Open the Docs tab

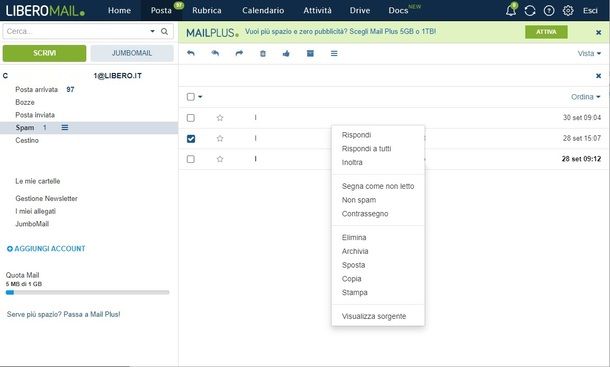pos(398,11)
